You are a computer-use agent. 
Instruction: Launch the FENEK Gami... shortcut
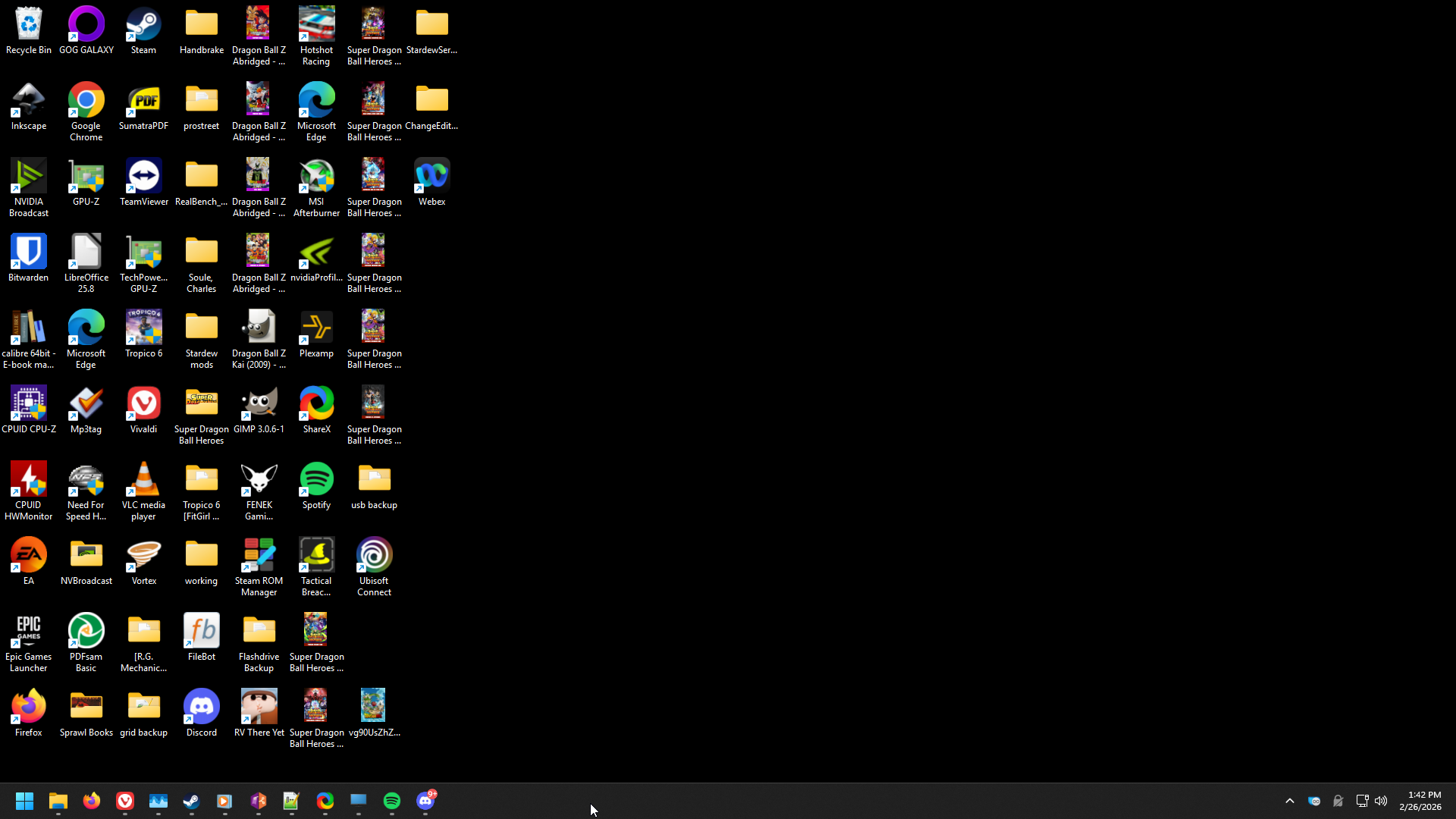pos(259,491)
